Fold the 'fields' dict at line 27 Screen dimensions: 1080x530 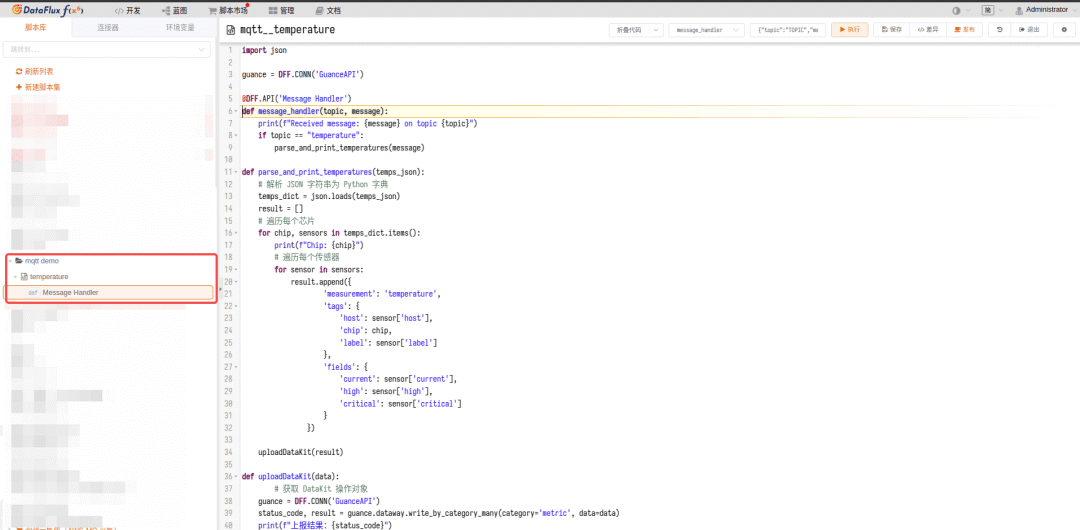coord(237,367)
